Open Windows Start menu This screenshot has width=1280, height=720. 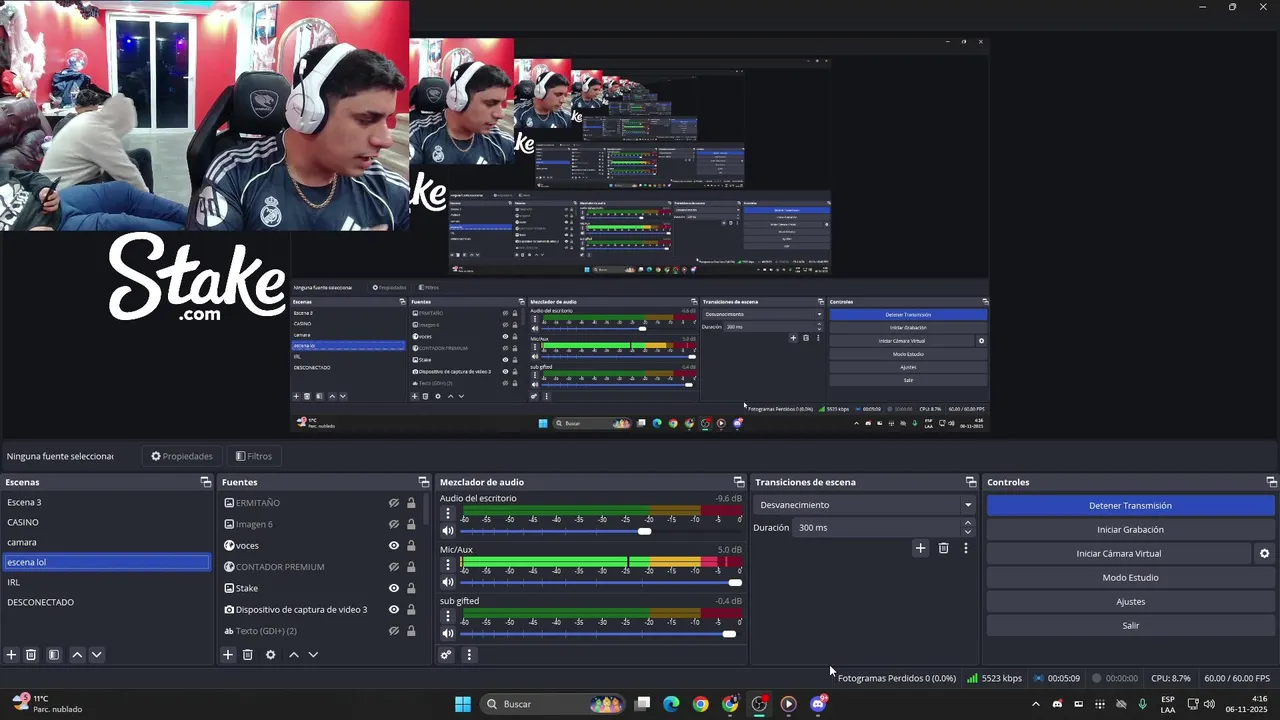pyautogui.click(x=463, y=704)
